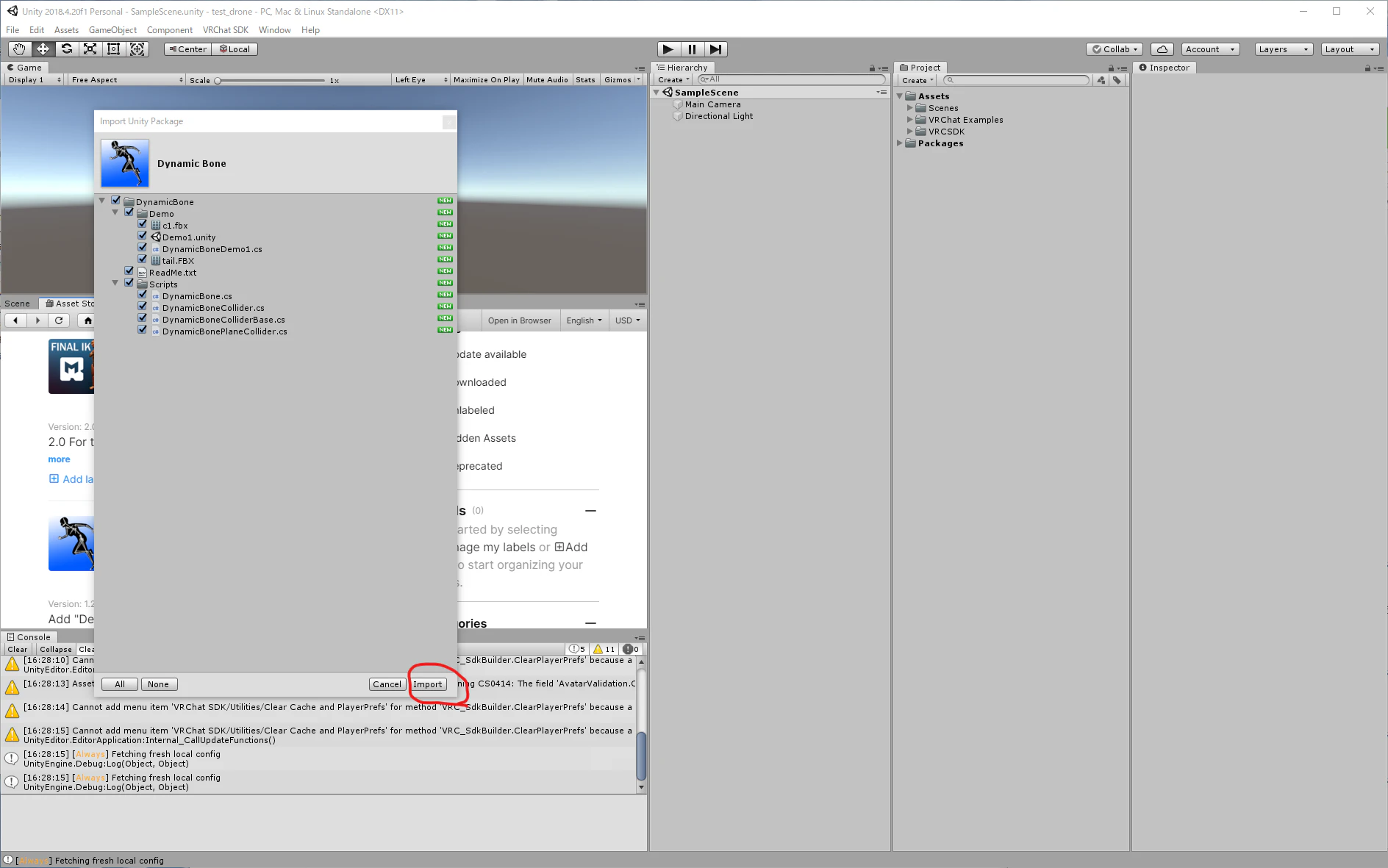Expand the Packages folder
Viewport: 1388px width, 868px height.
click(x=900, y=143)
